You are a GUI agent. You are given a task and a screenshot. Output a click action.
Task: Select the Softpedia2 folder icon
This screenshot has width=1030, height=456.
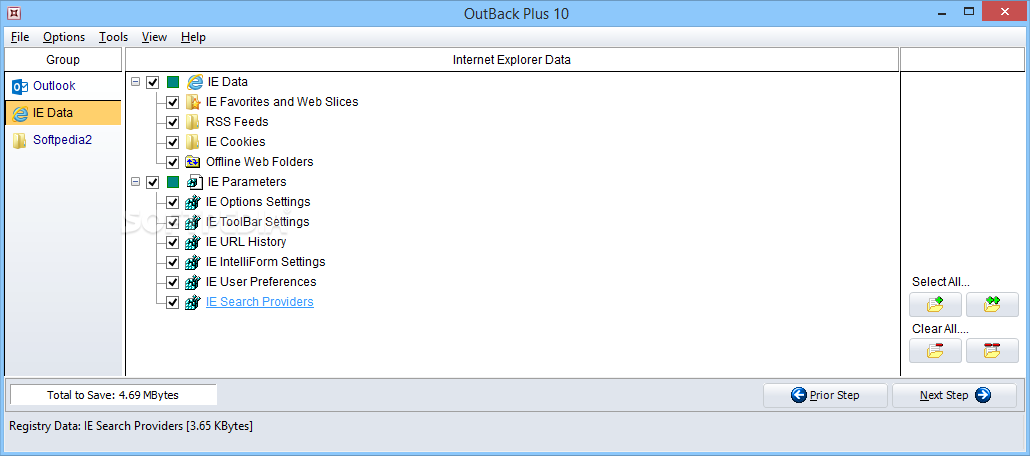20,140
